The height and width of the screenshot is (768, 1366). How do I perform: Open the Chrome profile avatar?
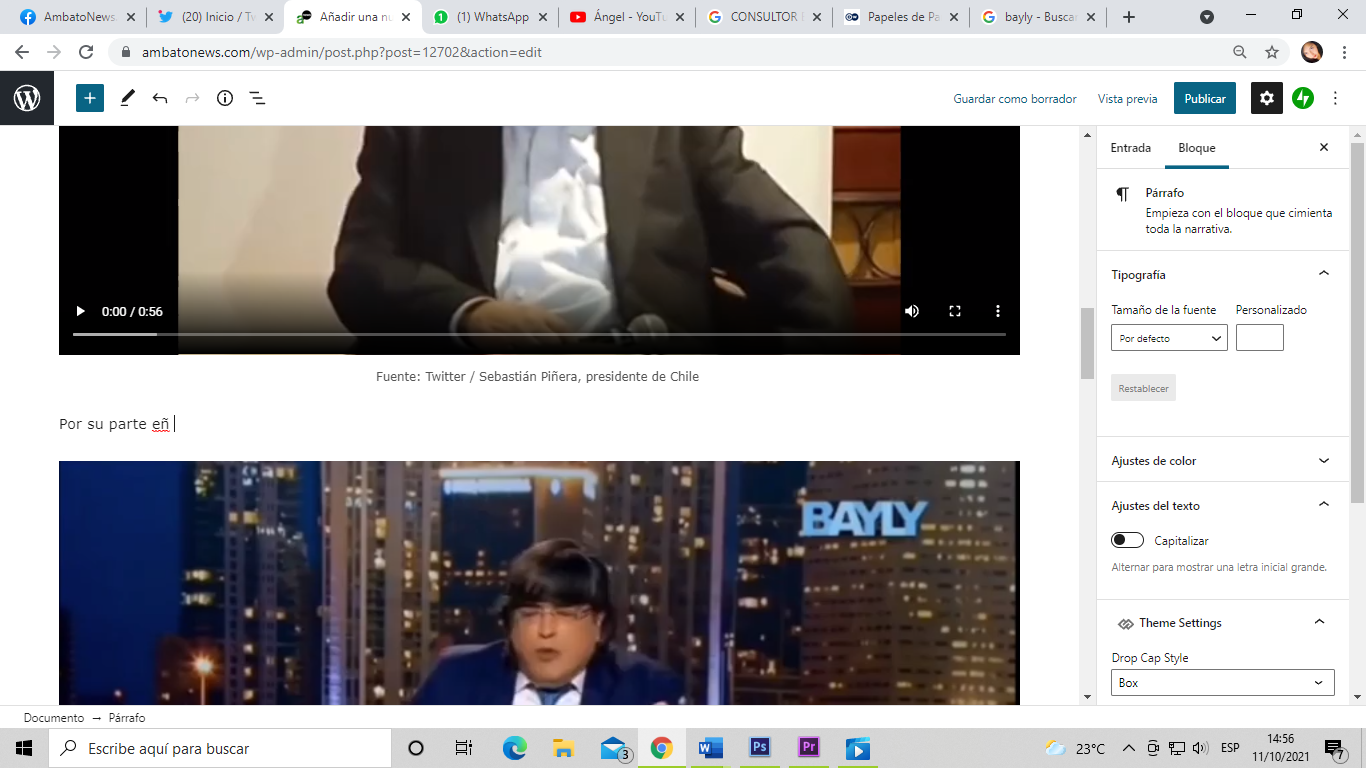pos(1312,52)
